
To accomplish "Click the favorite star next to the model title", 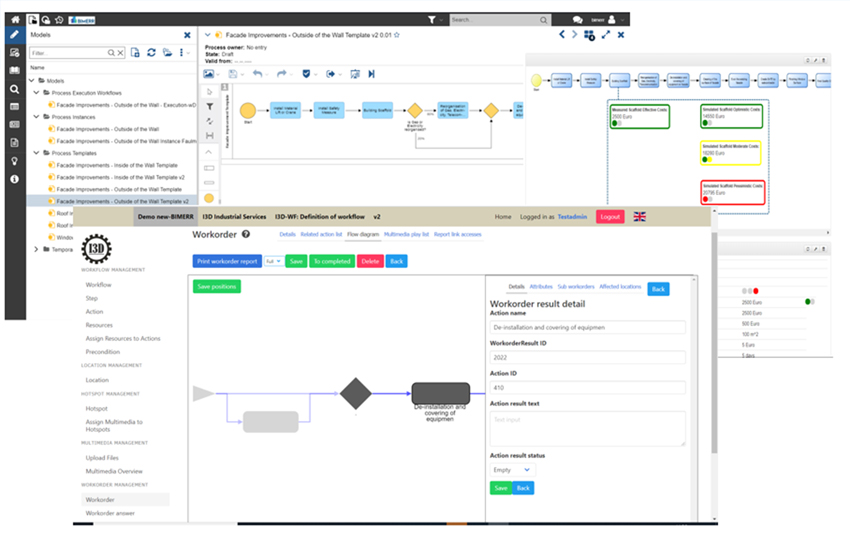I will 397,35.
